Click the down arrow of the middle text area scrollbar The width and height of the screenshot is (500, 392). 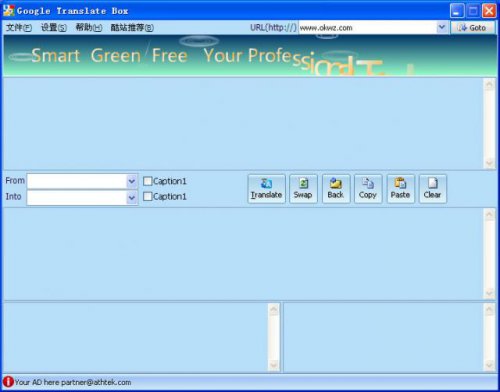tap(489, 293)
